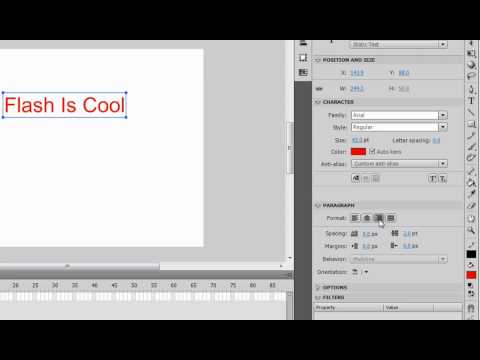
Task: Select the Lasso tool
Action: click(471, 76)
